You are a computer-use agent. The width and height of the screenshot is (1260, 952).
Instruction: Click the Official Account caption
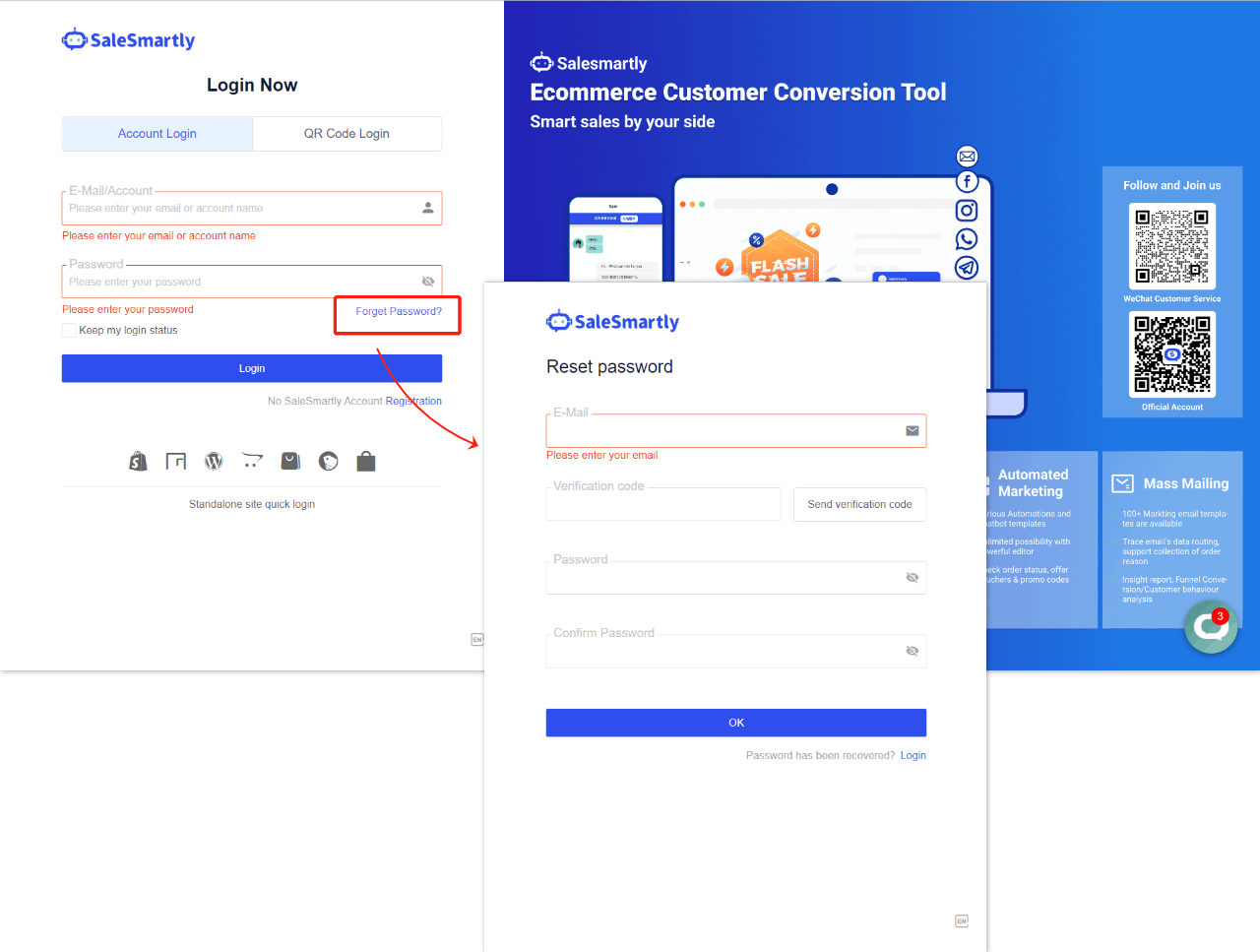(1172, 407)
